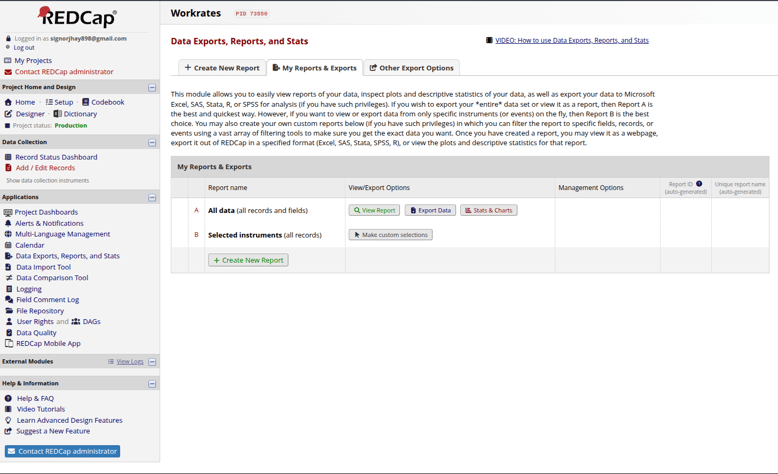Click the Dictionary icon
This screenshot has width=778, height=474.
click(58, 114)
